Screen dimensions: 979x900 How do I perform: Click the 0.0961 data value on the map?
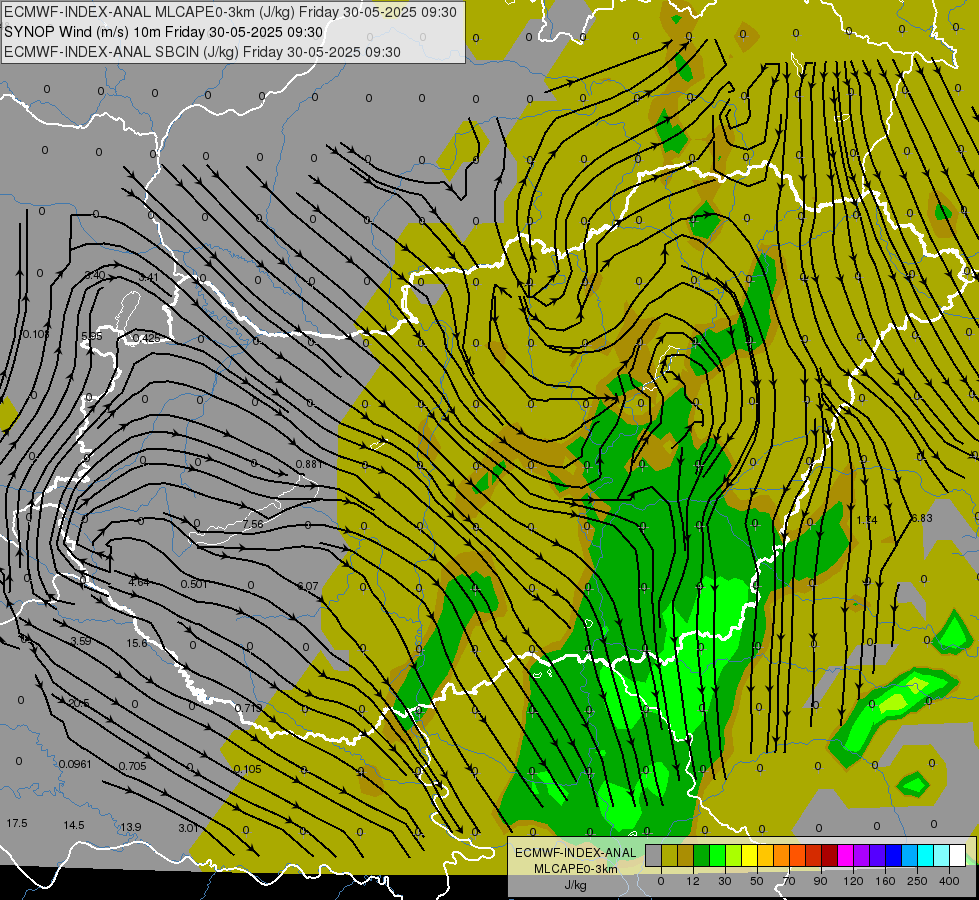coord(75,764)
